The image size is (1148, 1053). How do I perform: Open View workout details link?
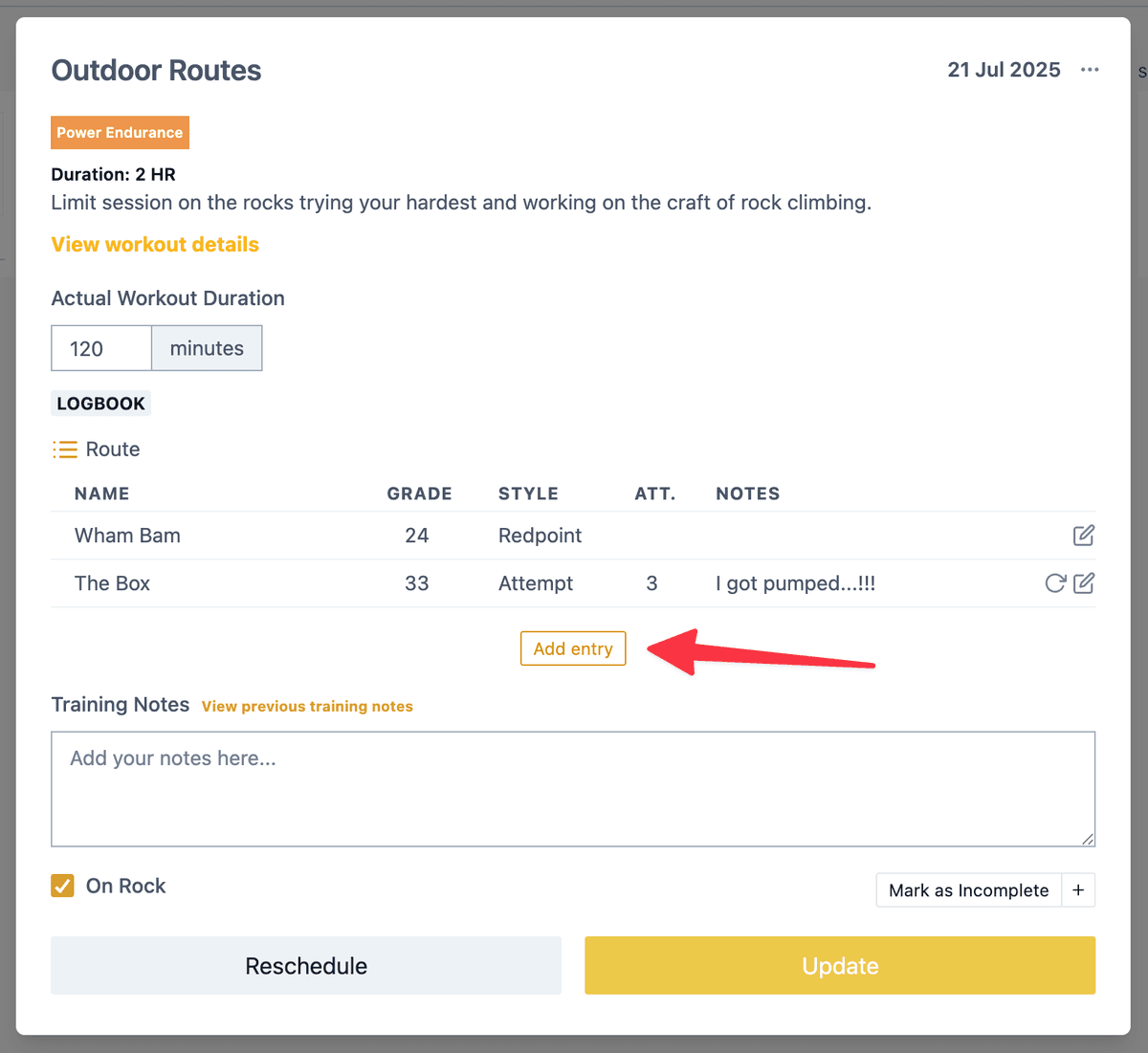point(155,245)
